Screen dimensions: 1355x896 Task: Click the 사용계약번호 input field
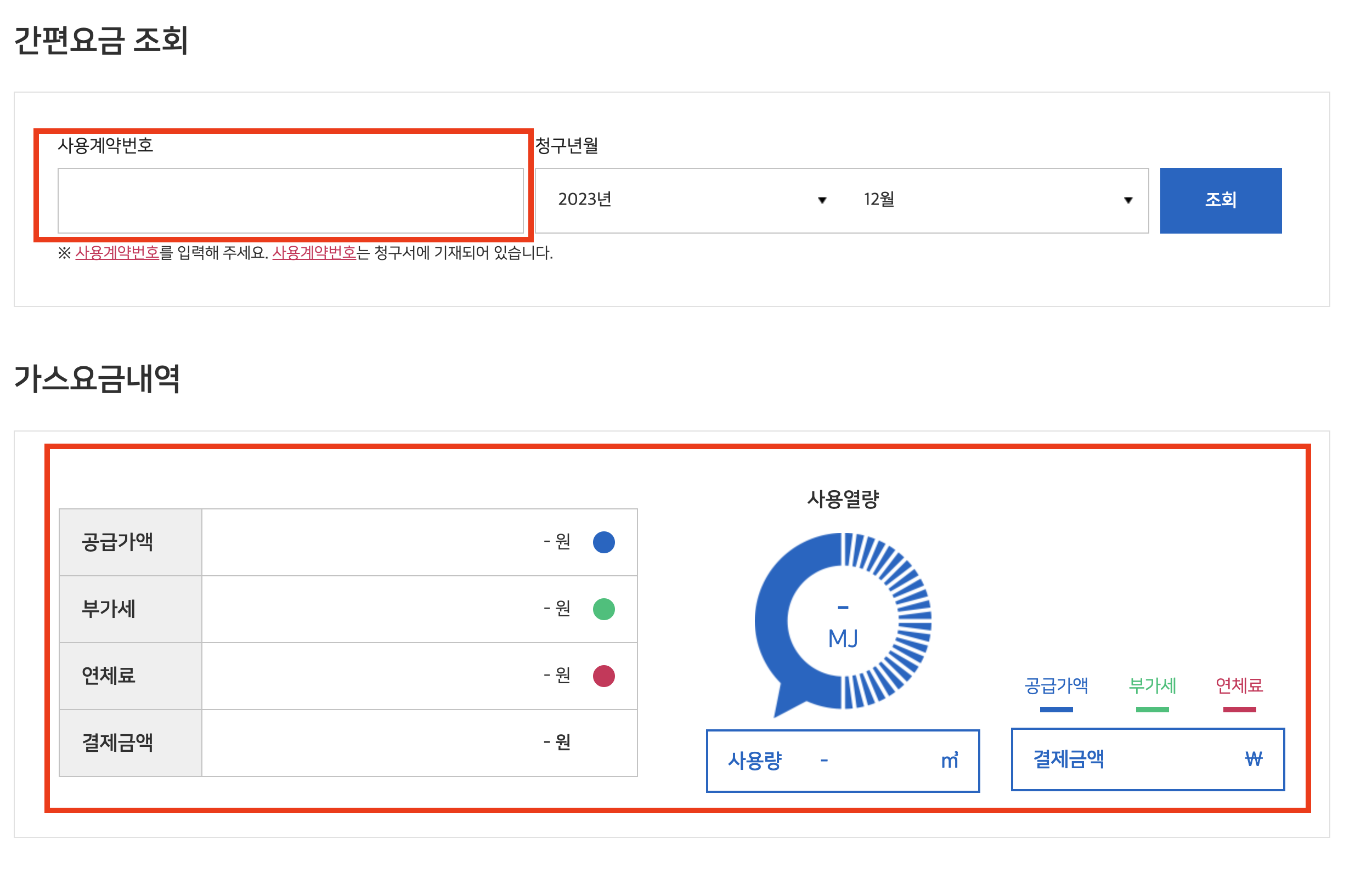(x=290, y=201)
